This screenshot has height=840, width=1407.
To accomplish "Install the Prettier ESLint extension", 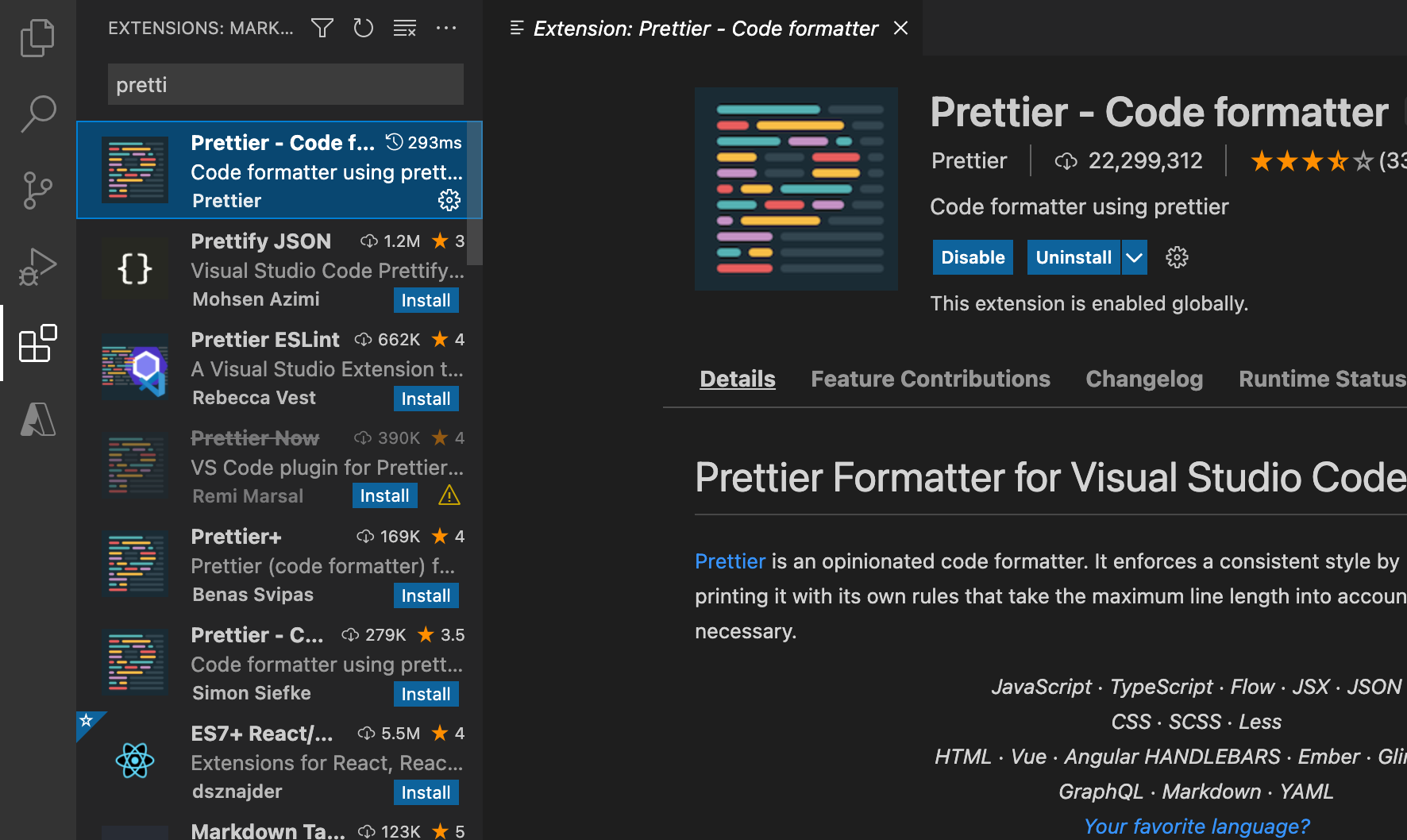I will [426, 399].
